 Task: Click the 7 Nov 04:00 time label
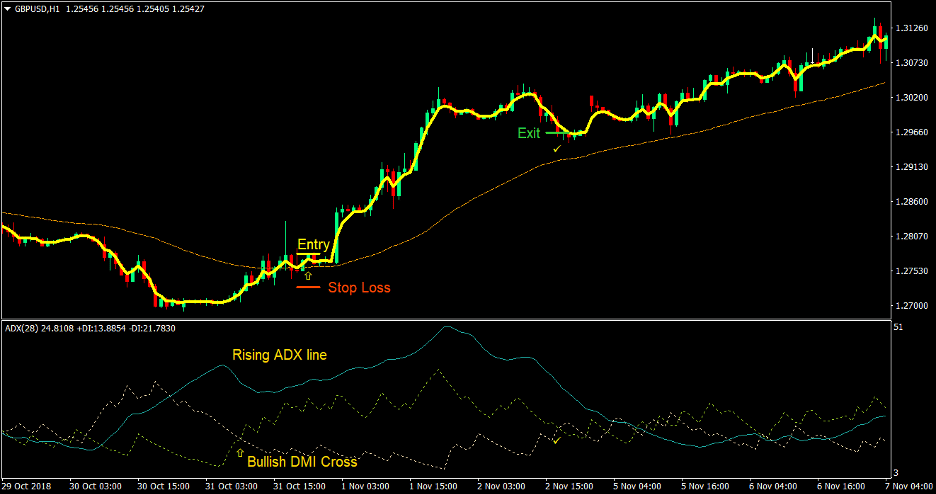point(908,486)
